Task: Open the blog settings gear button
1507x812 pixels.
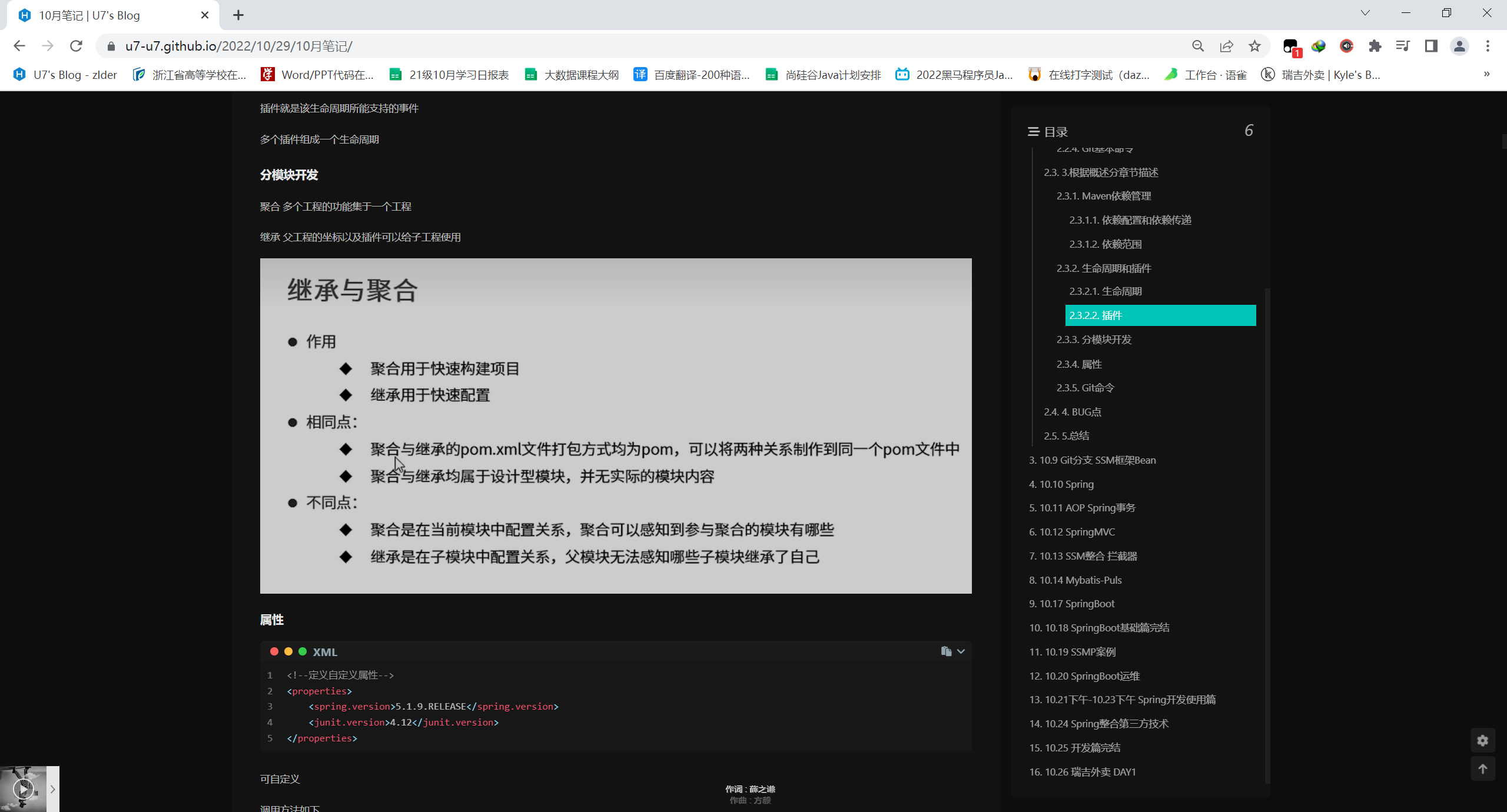Action: point(1482,740)
